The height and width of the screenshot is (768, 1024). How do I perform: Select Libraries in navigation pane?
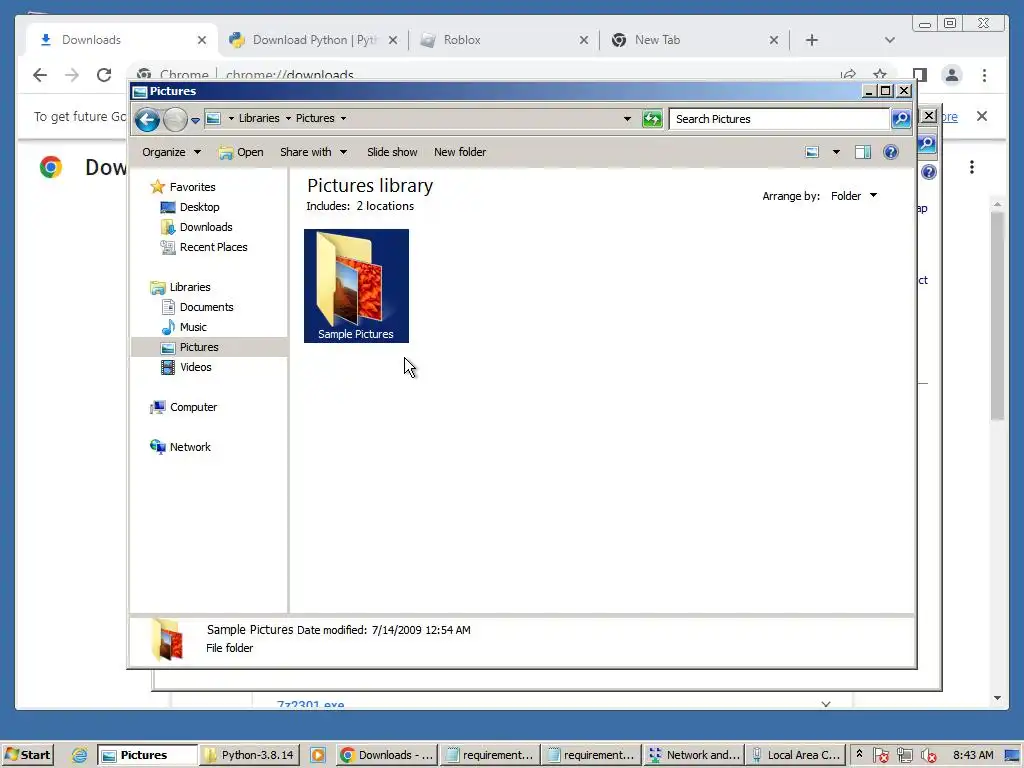point(189,287)
